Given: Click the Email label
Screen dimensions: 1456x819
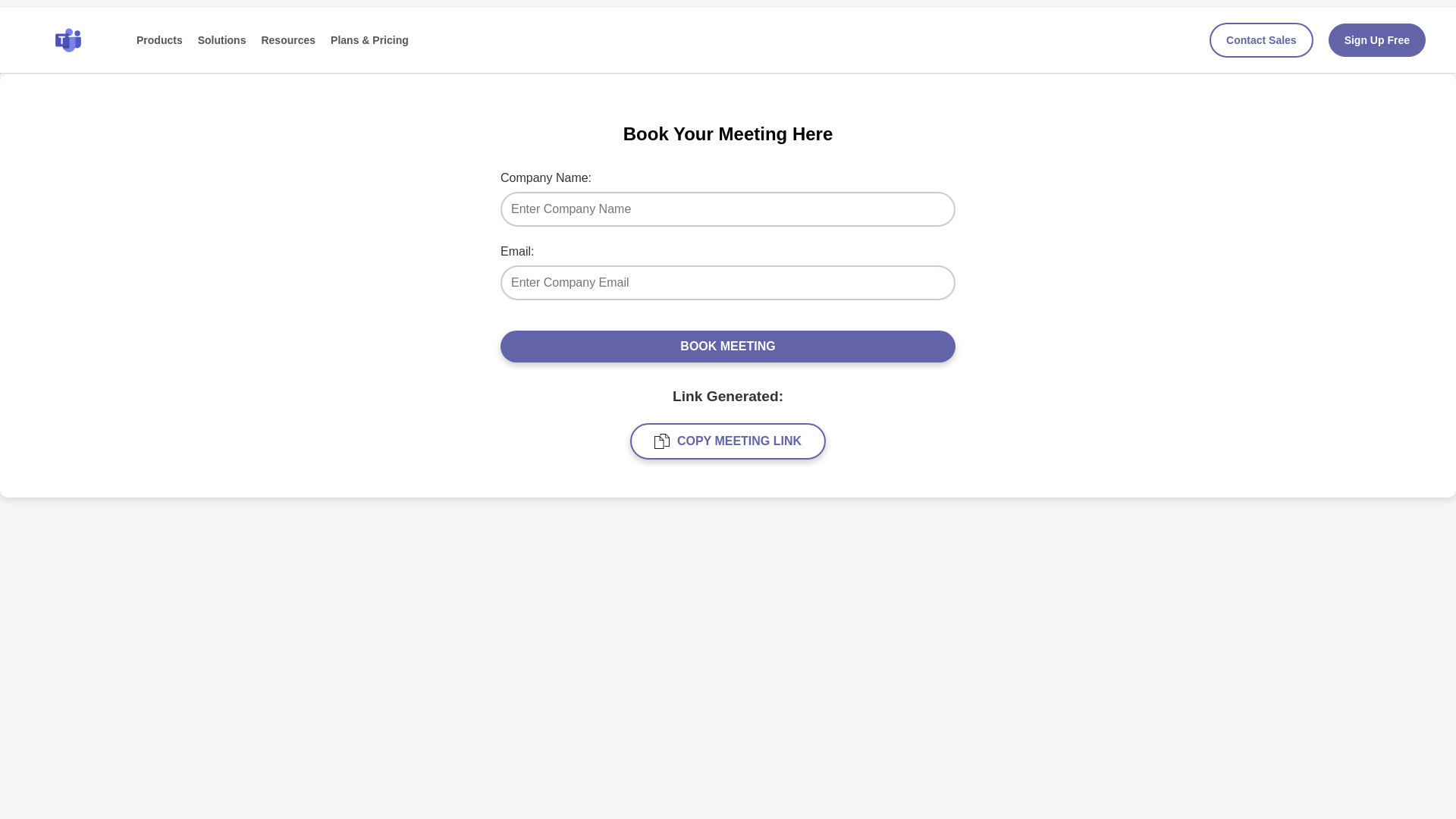Looking at the screenshot, I should (516, 252).
